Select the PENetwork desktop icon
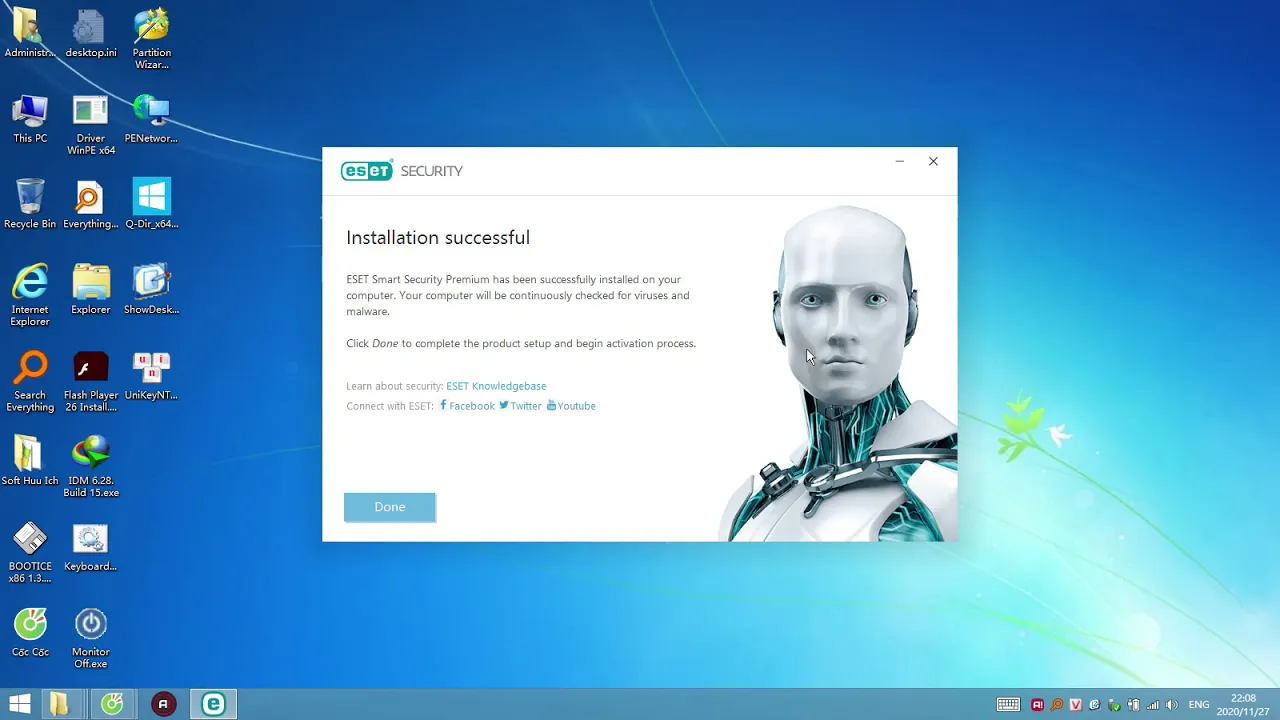1280x720 pixels. (152, 119)
